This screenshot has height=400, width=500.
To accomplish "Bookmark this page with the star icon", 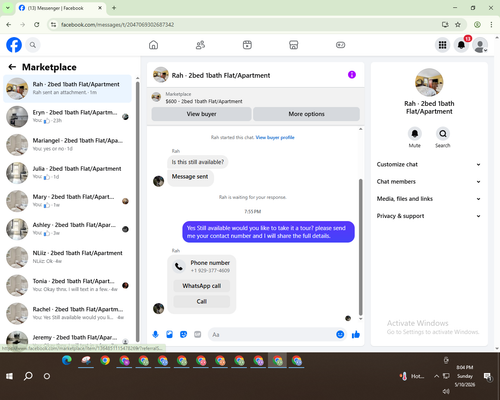I will click(x=458, y=24).
